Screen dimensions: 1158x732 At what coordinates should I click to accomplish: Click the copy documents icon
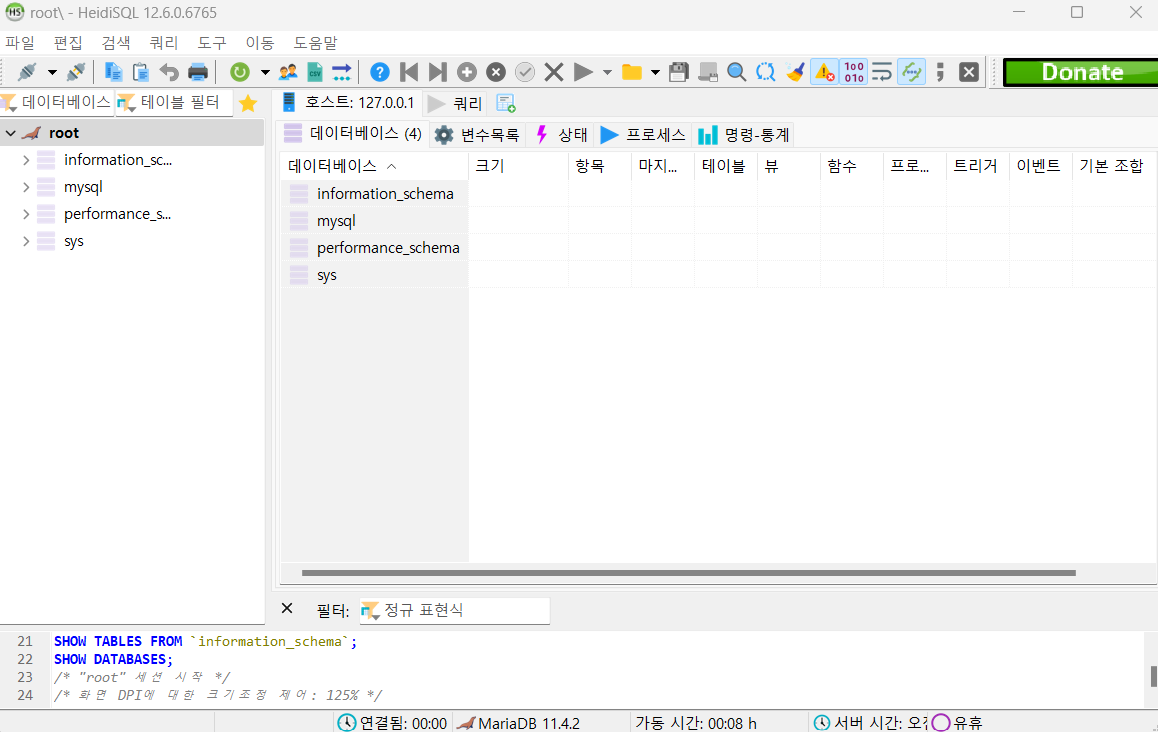[x=113, y=72]
